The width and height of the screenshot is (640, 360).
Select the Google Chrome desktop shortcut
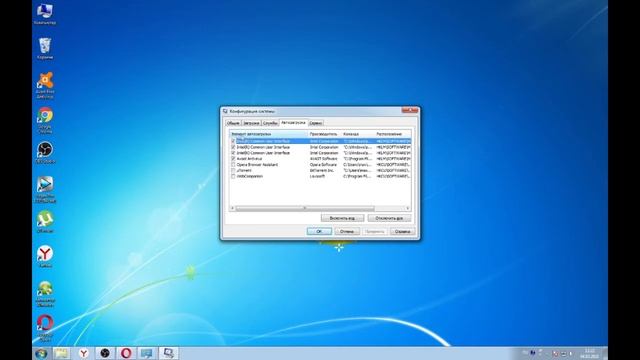click(45, 120)
